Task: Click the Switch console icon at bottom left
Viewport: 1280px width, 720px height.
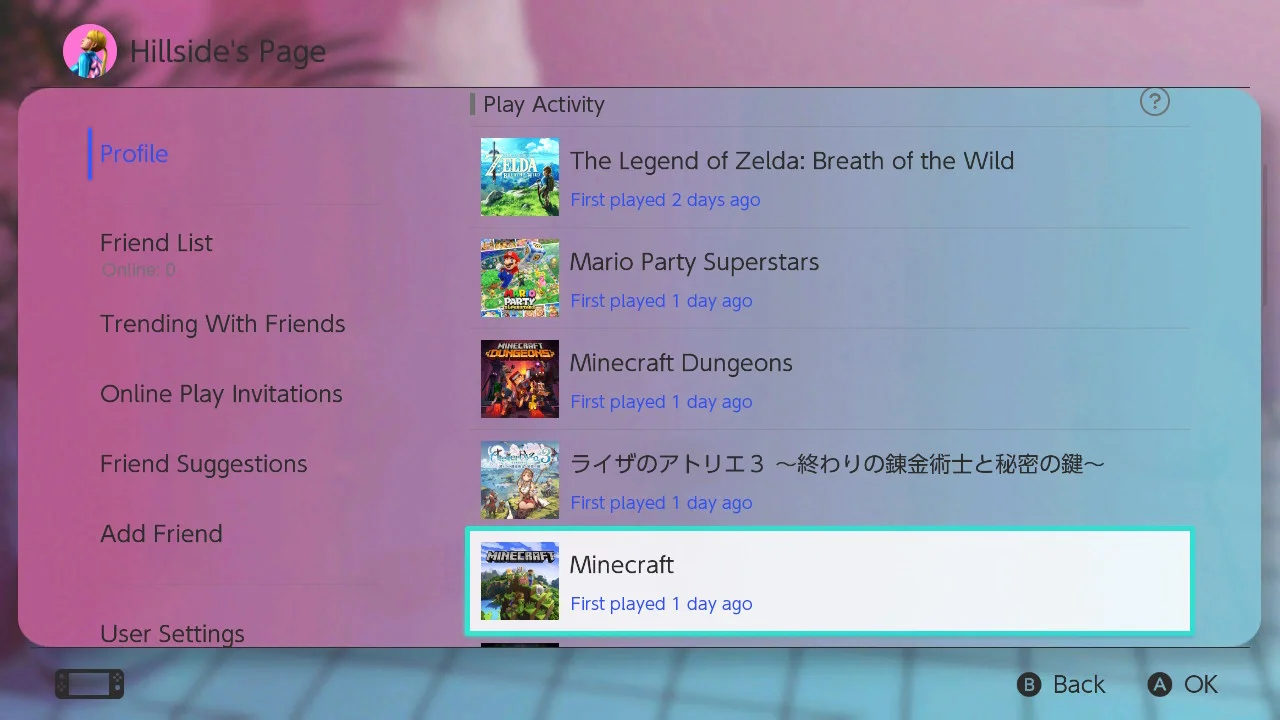Action: (90, 684)
